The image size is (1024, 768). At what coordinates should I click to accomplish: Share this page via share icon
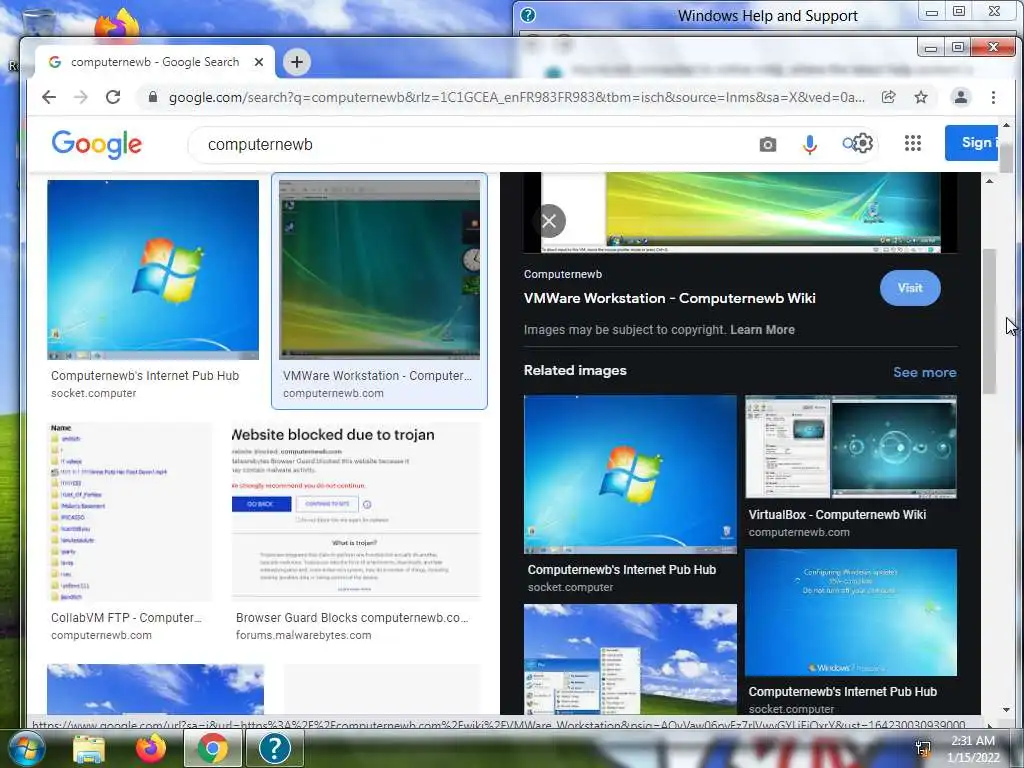(888, 97)
